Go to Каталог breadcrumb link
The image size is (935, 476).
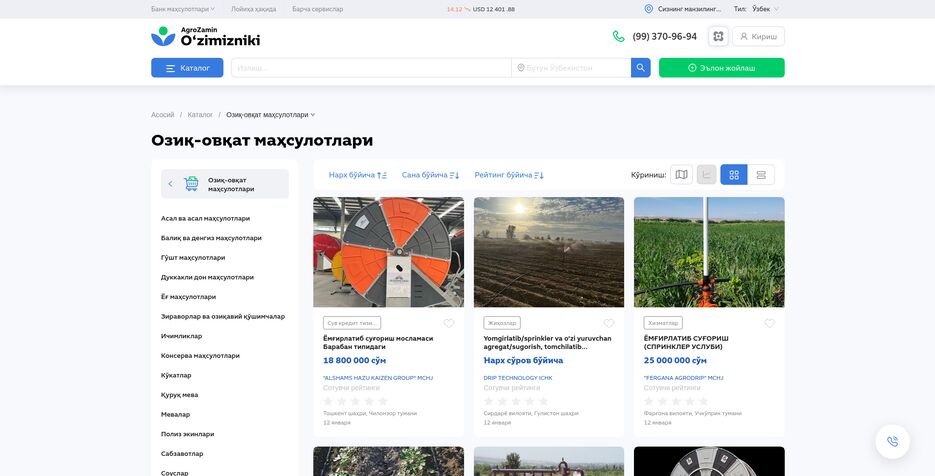point(200,115)
